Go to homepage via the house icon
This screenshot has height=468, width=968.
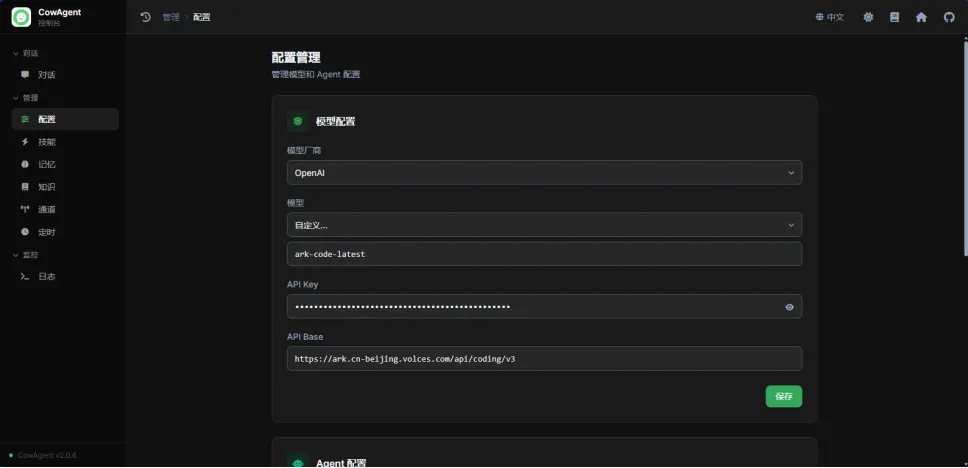click(921, 17)
